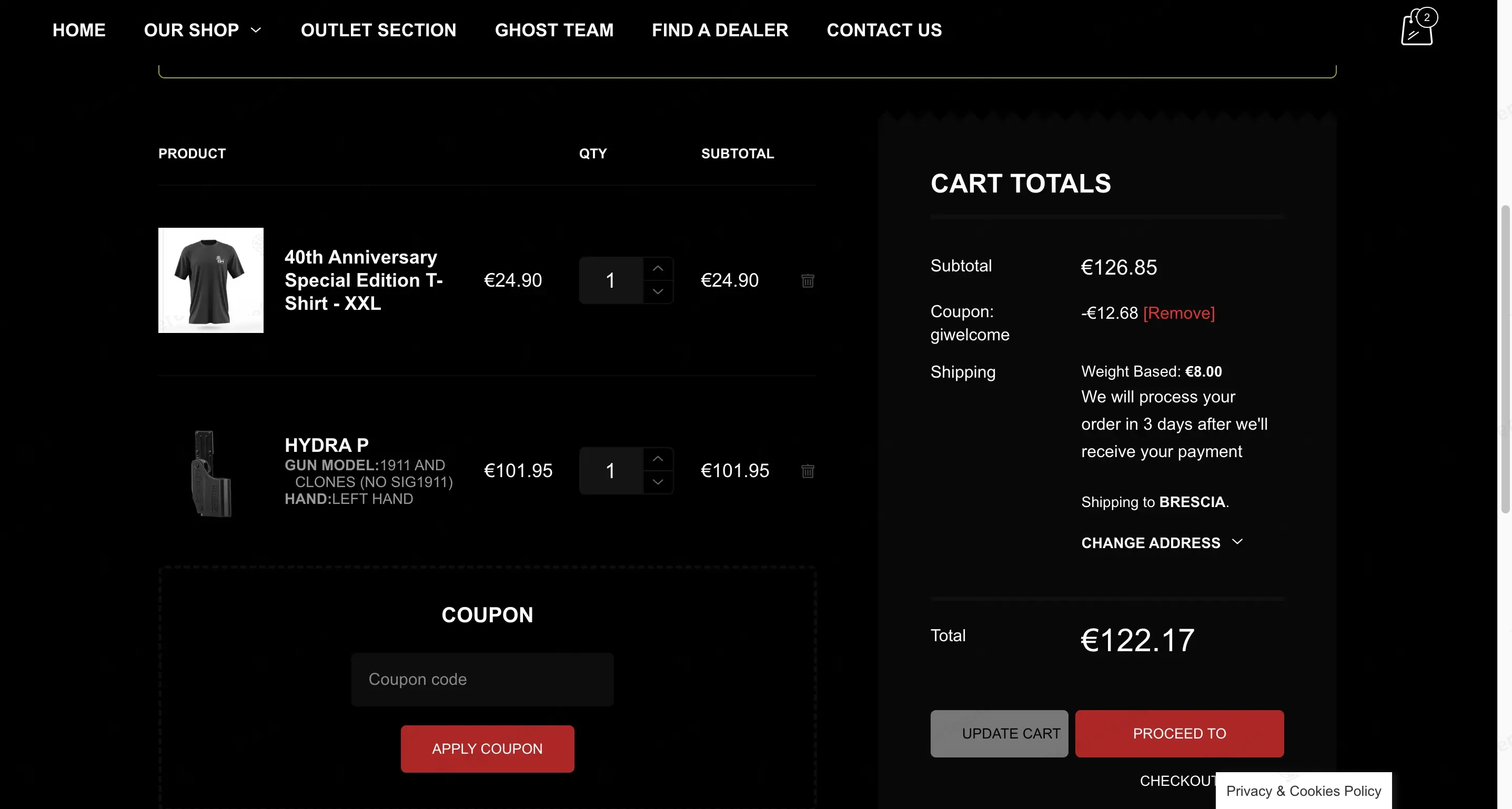Viewport: 1512px width, 809px height.
Task: Increase HYDRA P quantity with up arrow
Action: tap(658, 459)
